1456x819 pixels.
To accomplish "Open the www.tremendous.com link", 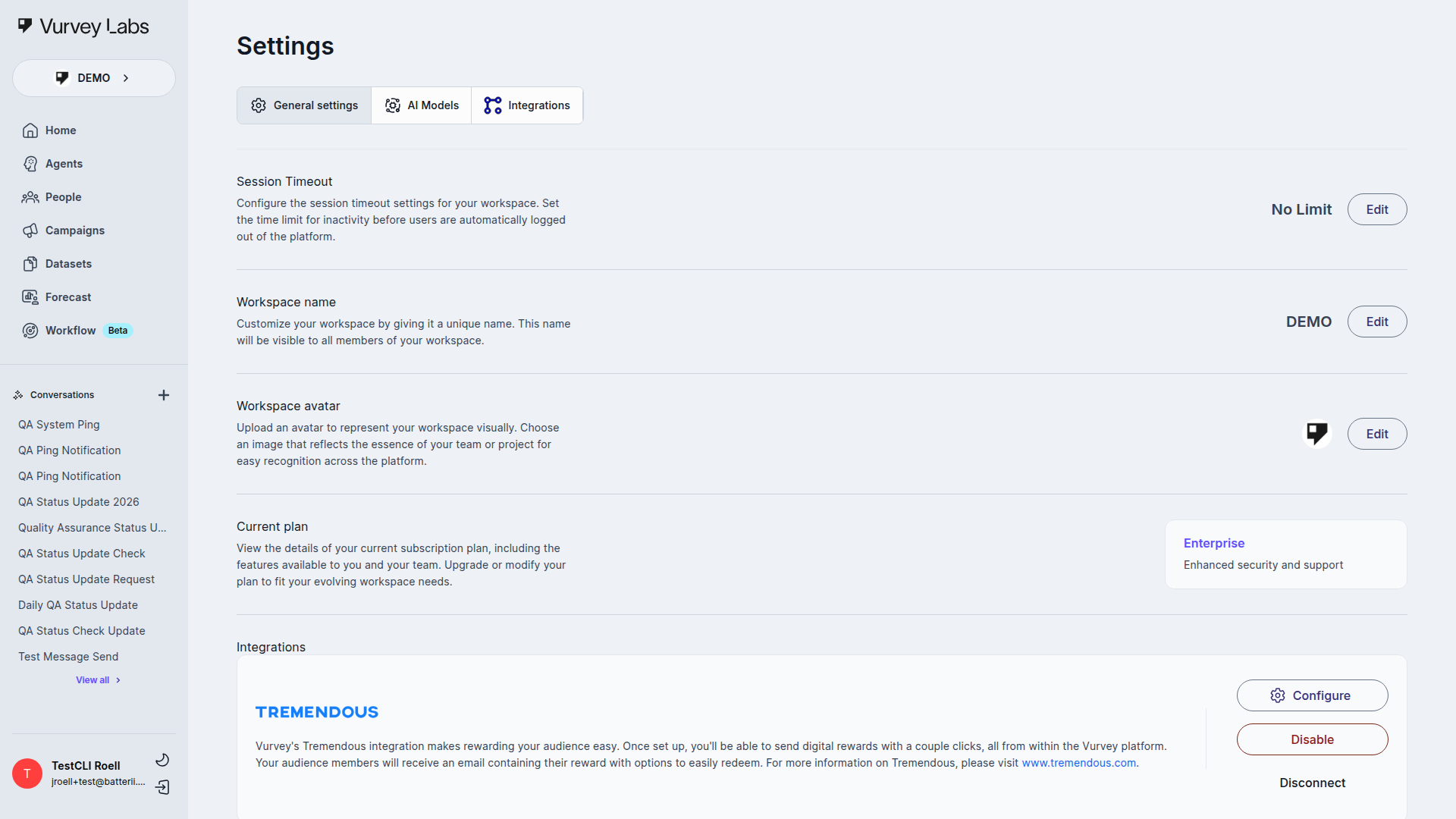I will [1078, 763].
